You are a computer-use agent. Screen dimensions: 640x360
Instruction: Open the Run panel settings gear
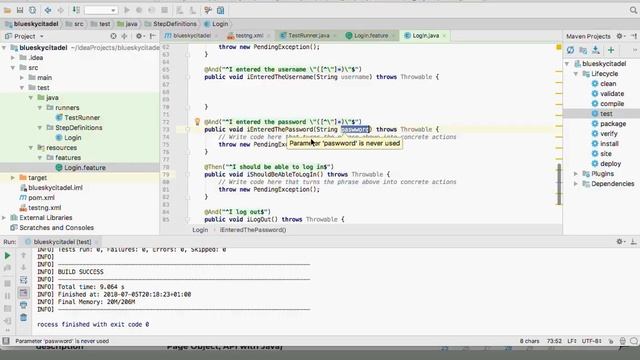(x=620, y=242)
